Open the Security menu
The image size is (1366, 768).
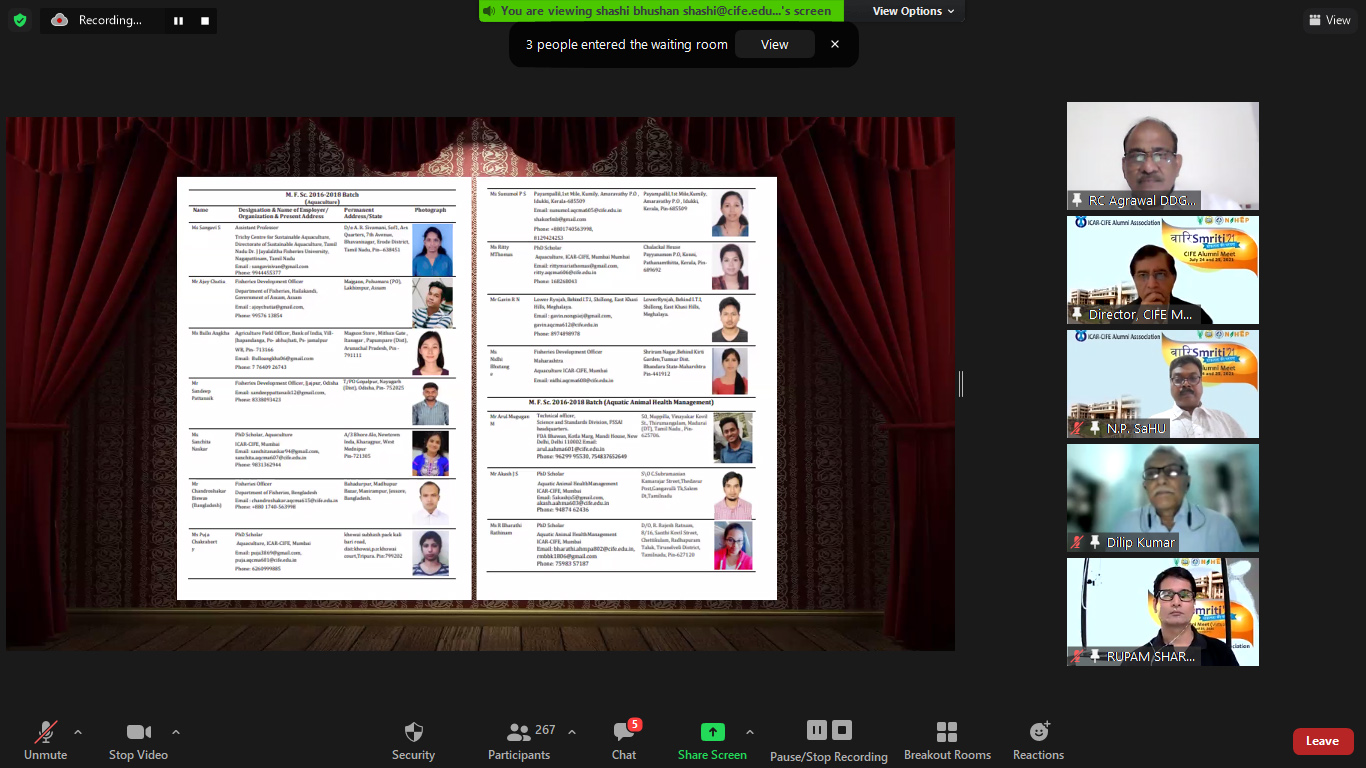[413, 739]
